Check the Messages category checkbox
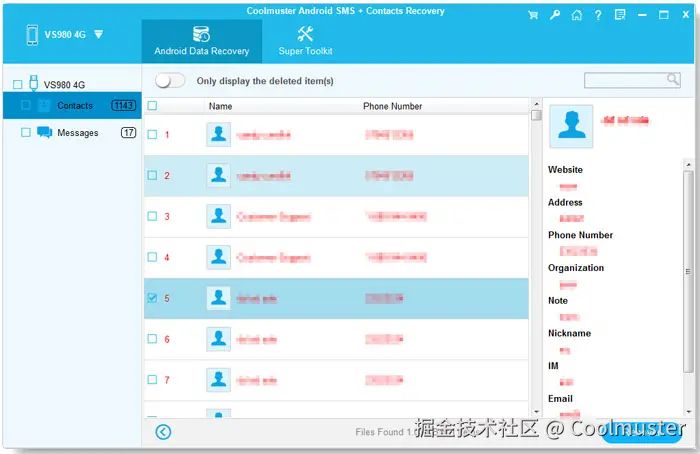This screenshot has height=454, width=700. [x=26, y=133]
